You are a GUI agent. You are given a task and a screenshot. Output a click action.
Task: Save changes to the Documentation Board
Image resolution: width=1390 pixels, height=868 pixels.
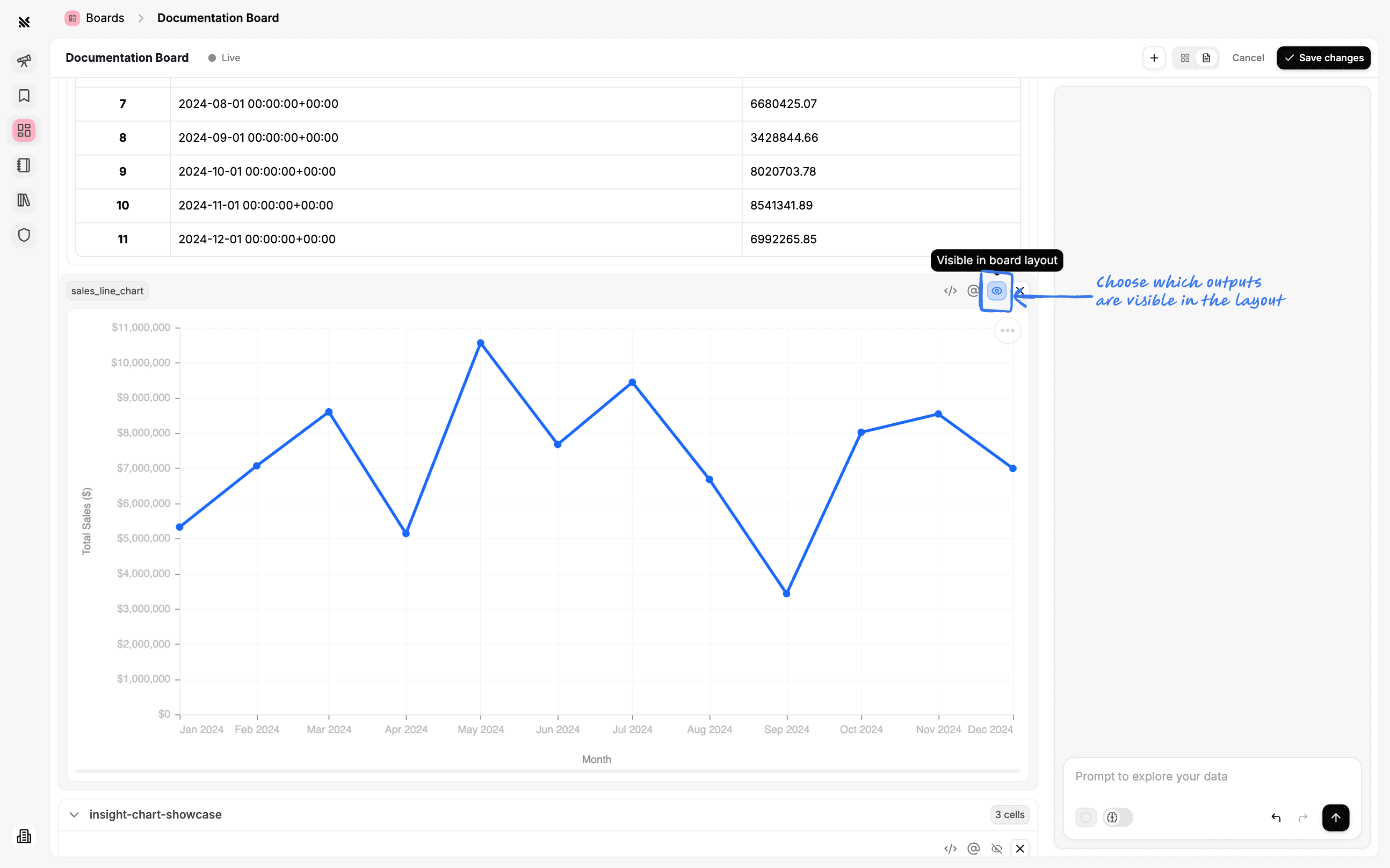pyautogui.click(x=1323, y=57)
